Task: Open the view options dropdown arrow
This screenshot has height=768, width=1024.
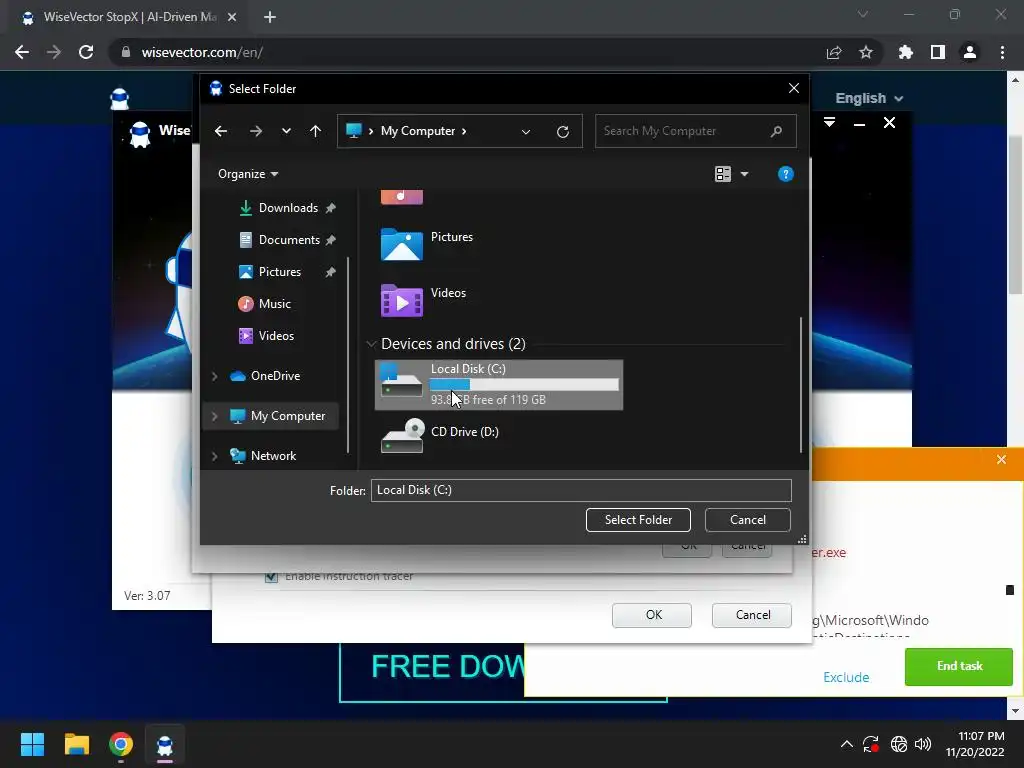Action: click(744, 174)
